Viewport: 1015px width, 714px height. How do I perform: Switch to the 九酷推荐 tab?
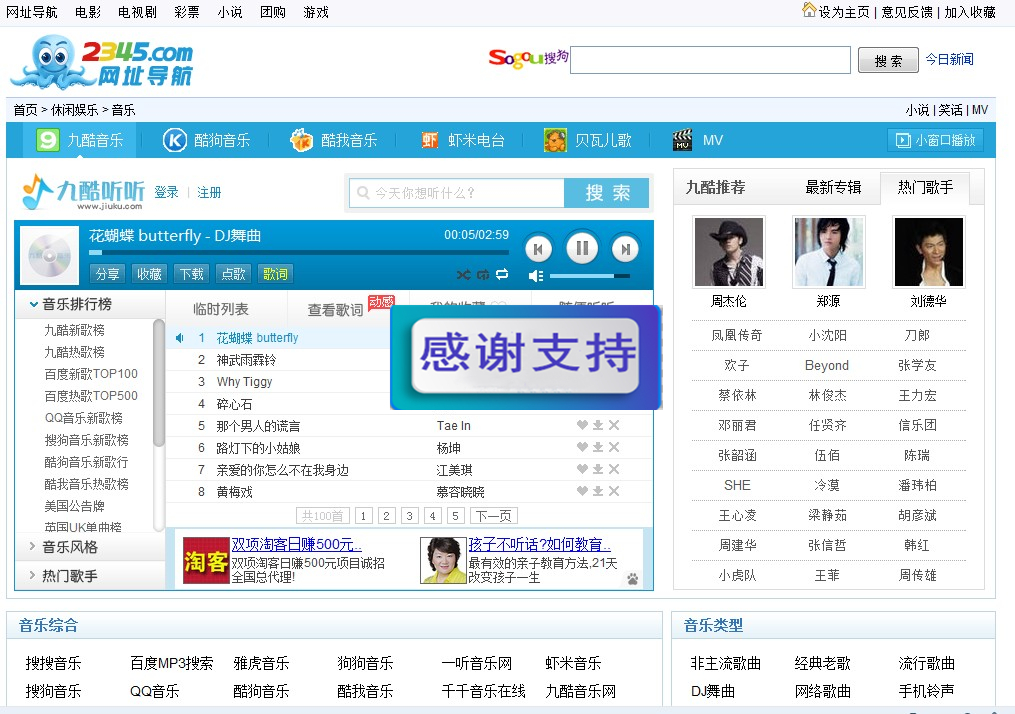tap(715, 188)
